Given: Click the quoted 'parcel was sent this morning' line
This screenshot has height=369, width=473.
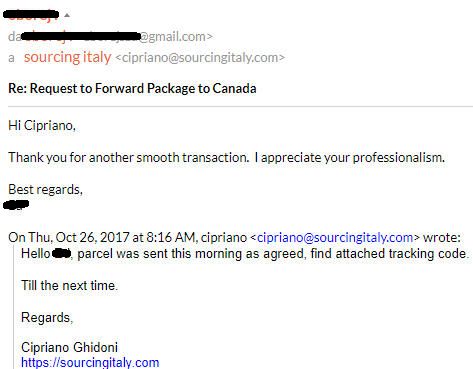Looking at the screenshot, I should coord(245,254).
